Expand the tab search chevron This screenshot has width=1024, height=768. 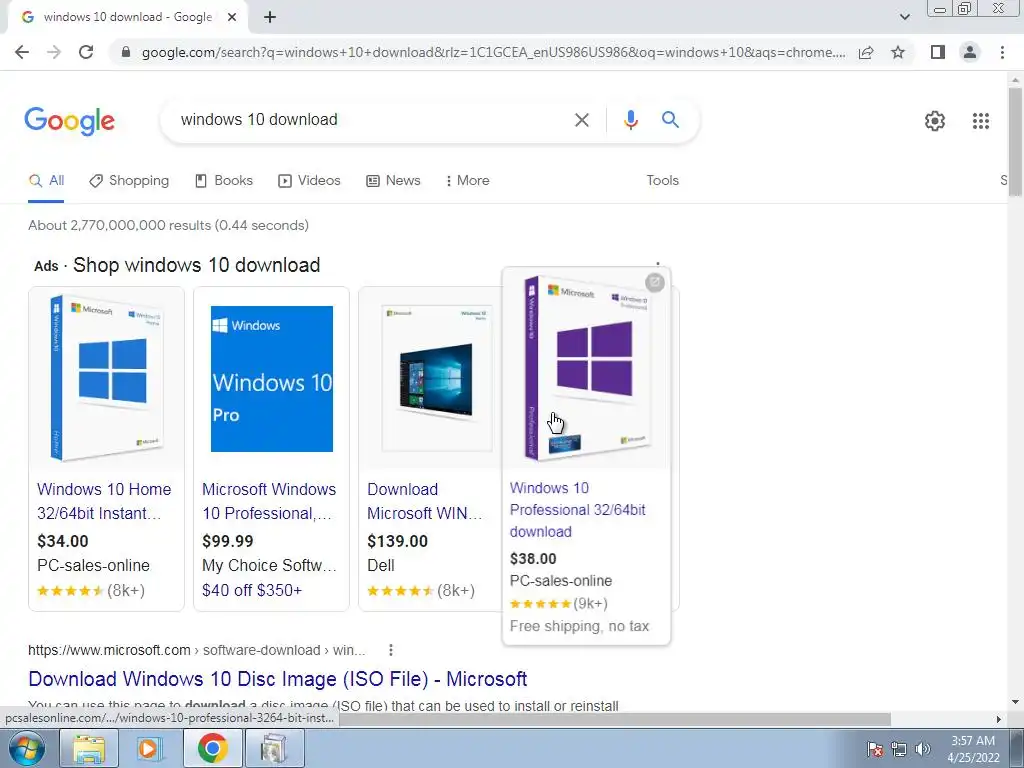click(x=904, y=17)
